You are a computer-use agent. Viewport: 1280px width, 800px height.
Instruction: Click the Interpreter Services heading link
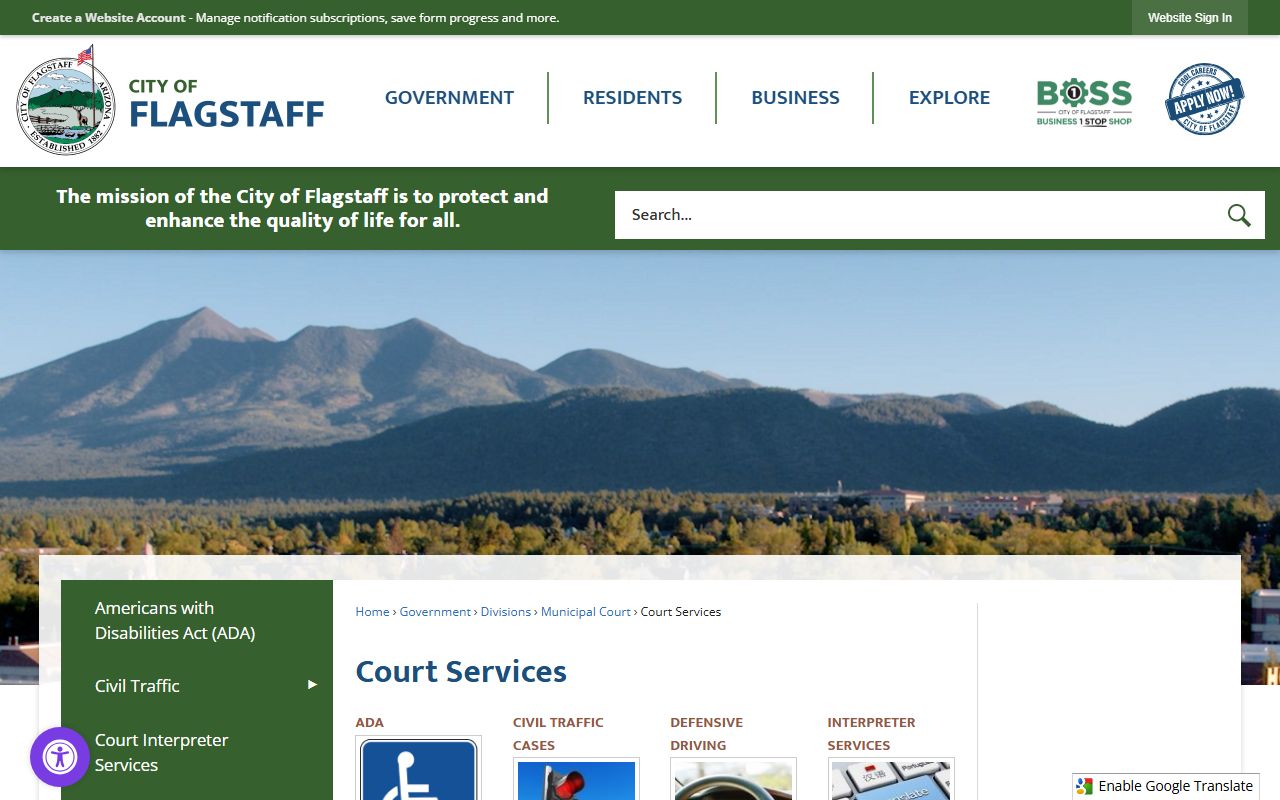click(871, 734)
